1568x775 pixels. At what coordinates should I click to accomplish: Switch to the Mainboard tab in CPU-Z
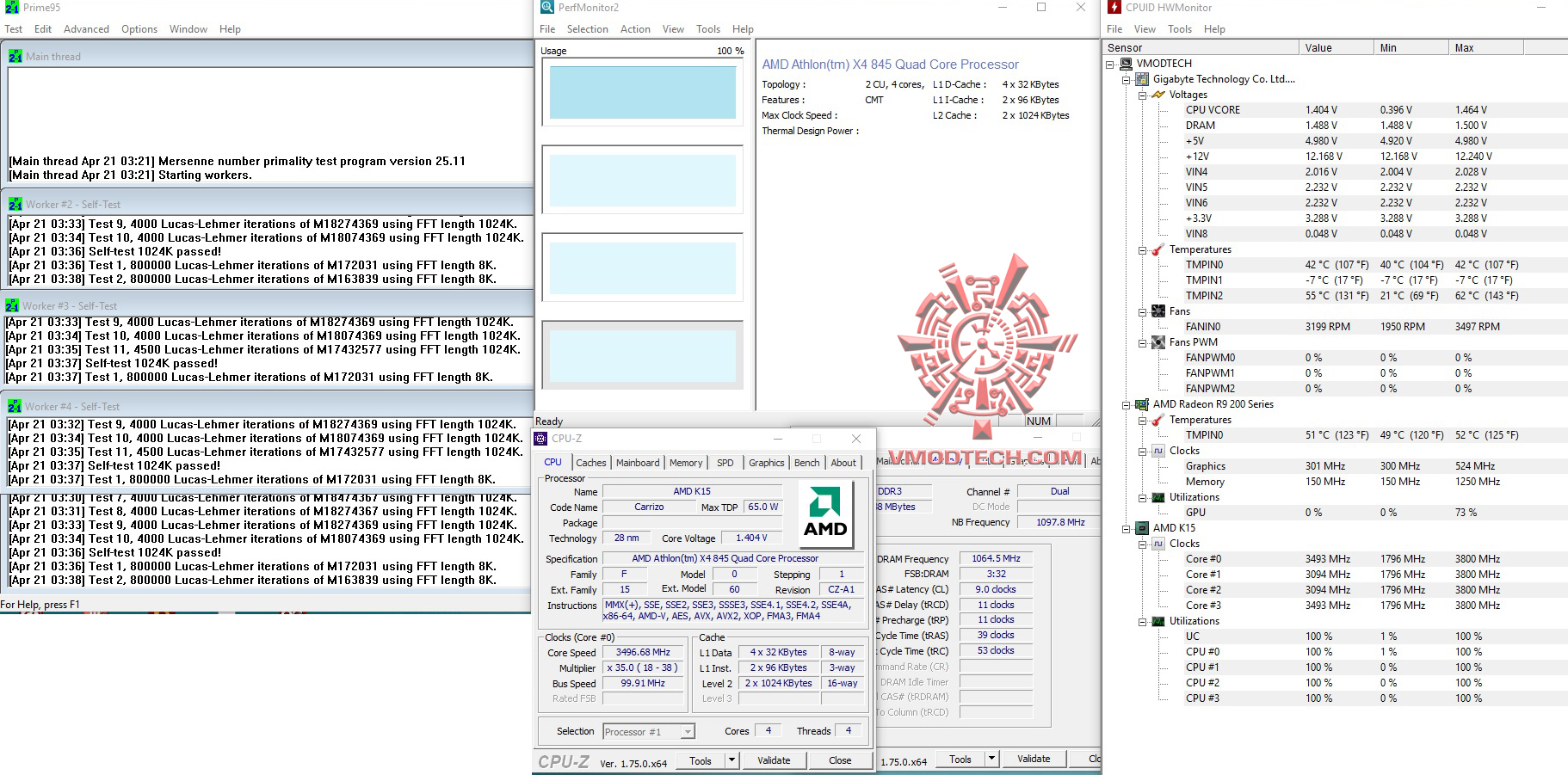638,463
